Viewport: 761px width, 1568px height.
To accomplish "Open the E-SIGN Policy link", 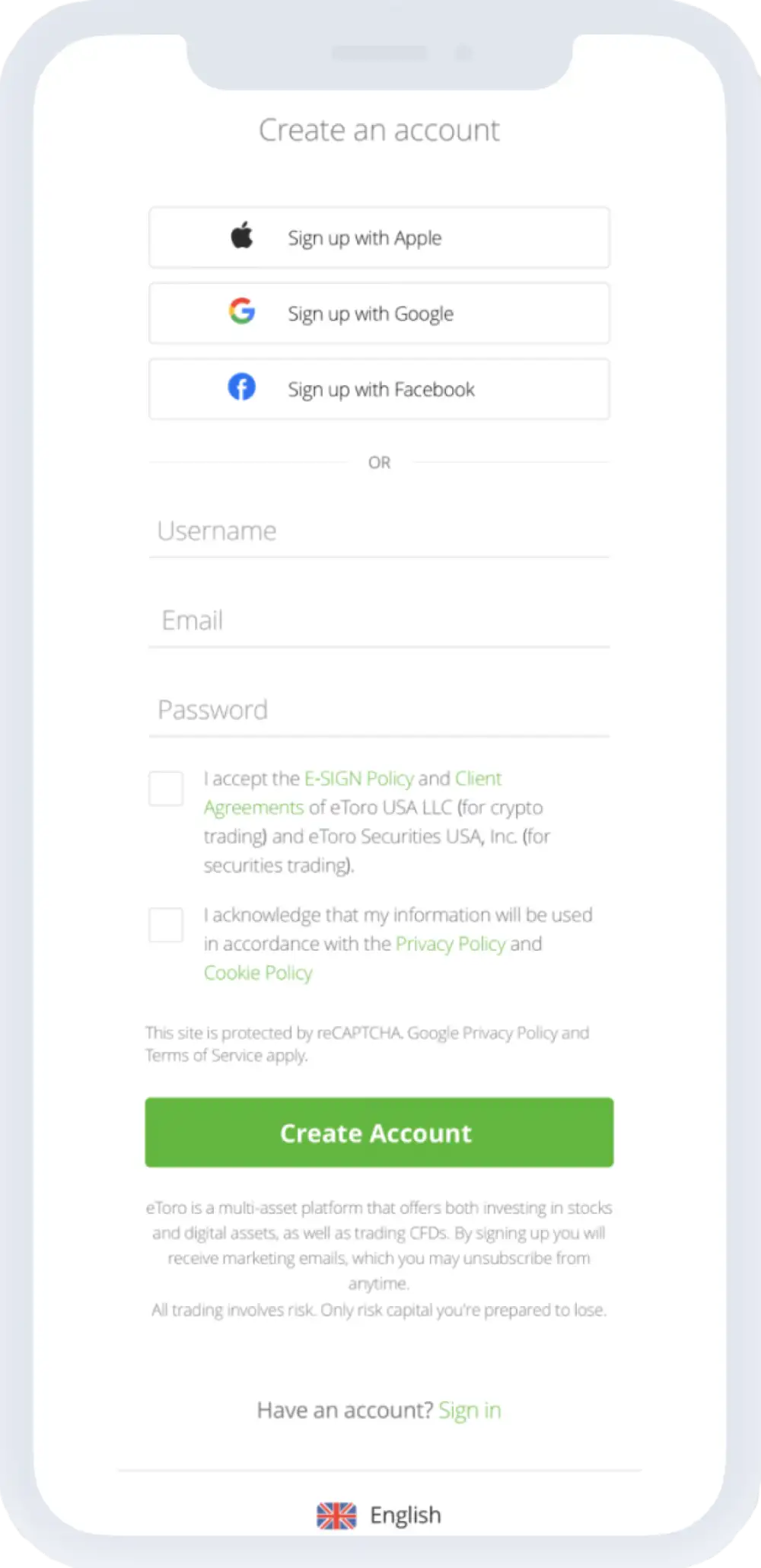I will (x=359, y=779).
